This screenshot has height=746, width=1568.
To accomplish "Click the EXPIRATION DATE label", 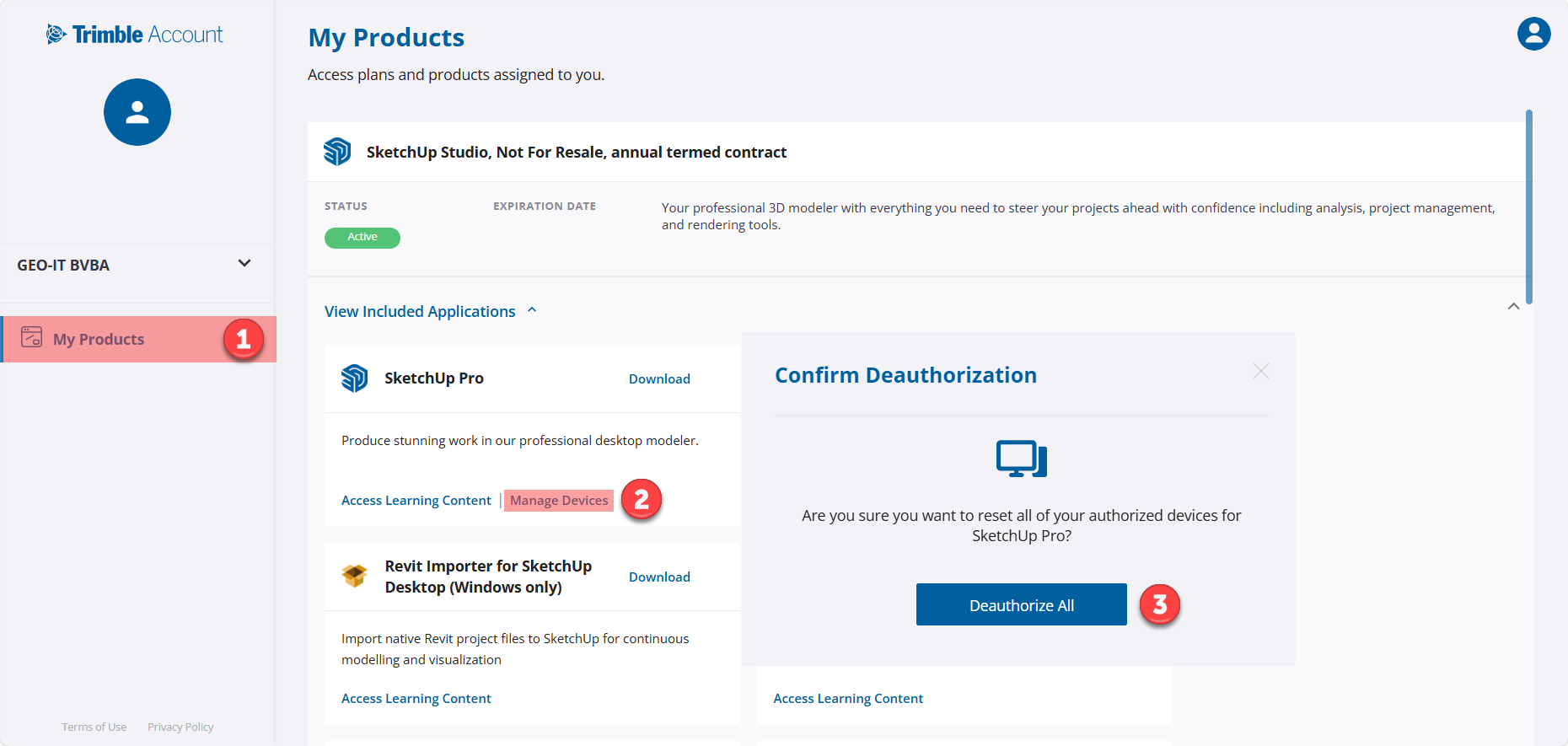I will tap(545, 206).
